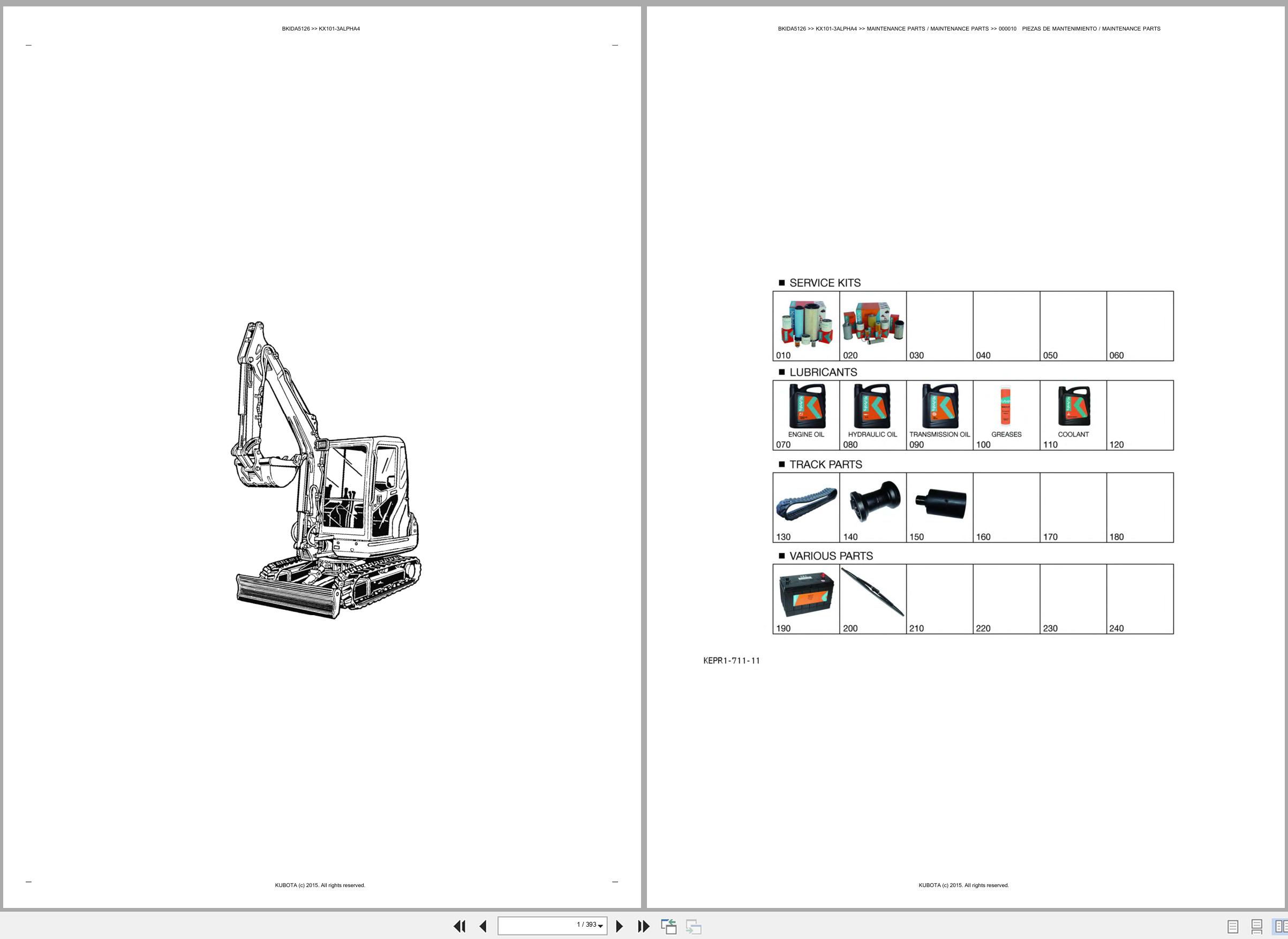Switch to continuous page scrolling view
Image resolution: width=1288 pixels, height=939 pixels.
click(1257, 927)
